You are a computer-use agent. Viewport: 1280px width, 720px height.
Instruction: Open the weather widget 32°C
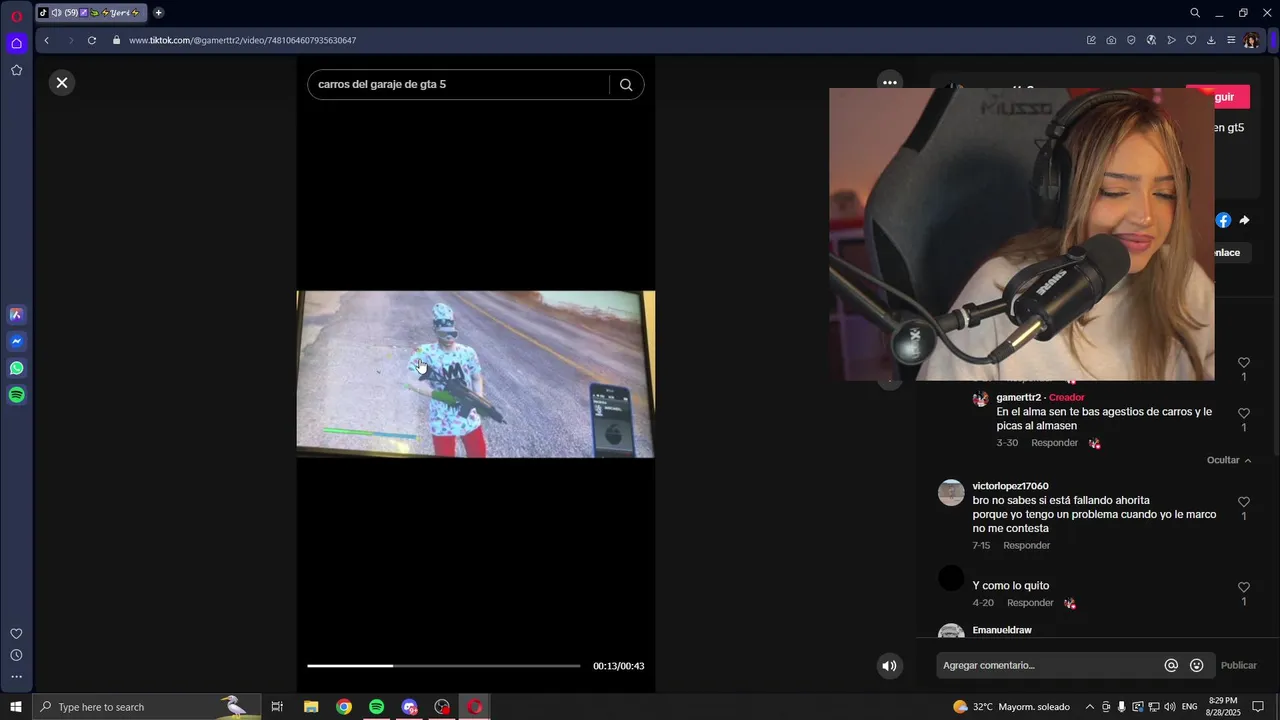pos(1011,707)
